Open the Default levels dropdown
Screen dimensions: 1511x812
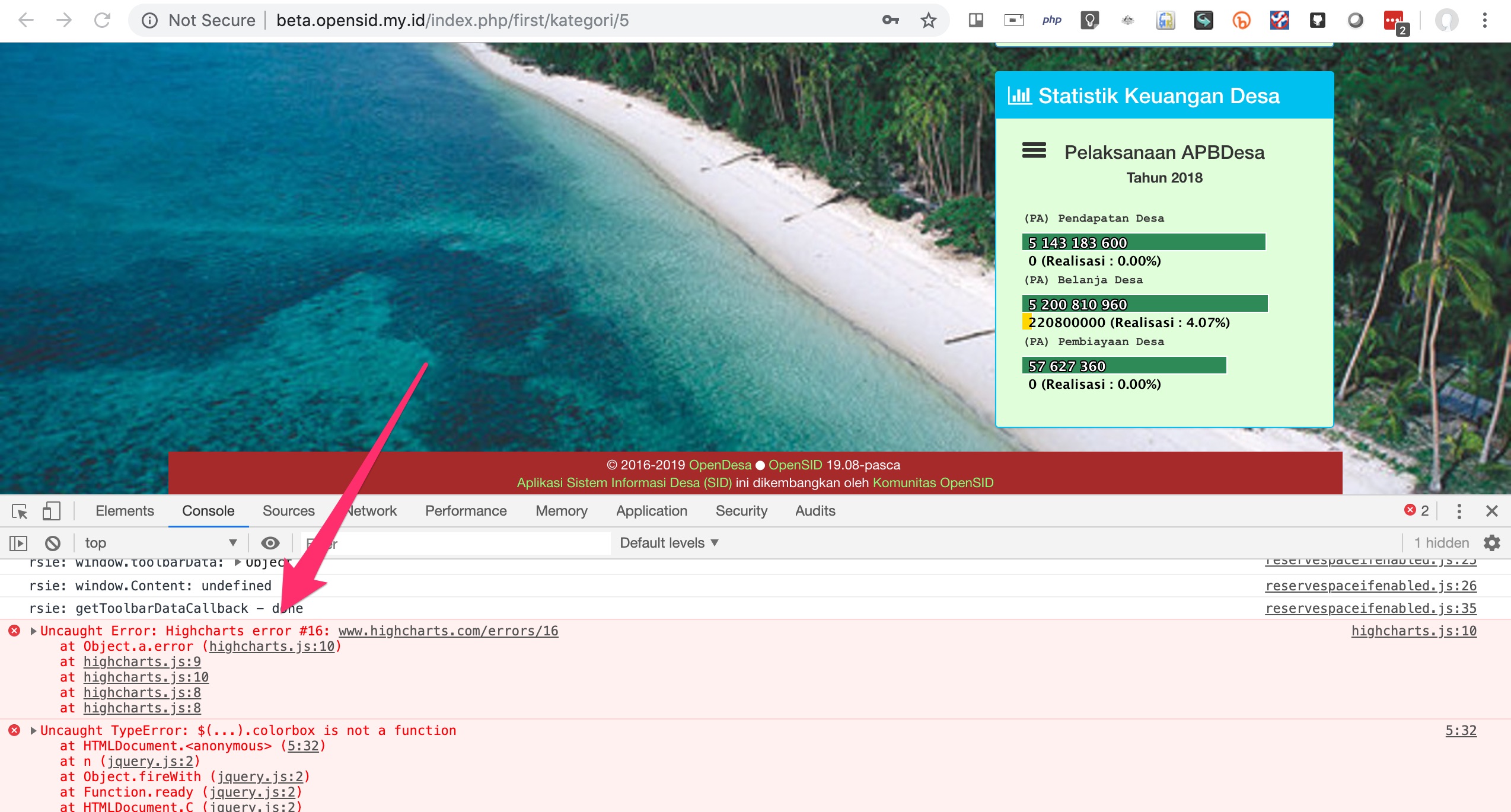tap(668, 543)
